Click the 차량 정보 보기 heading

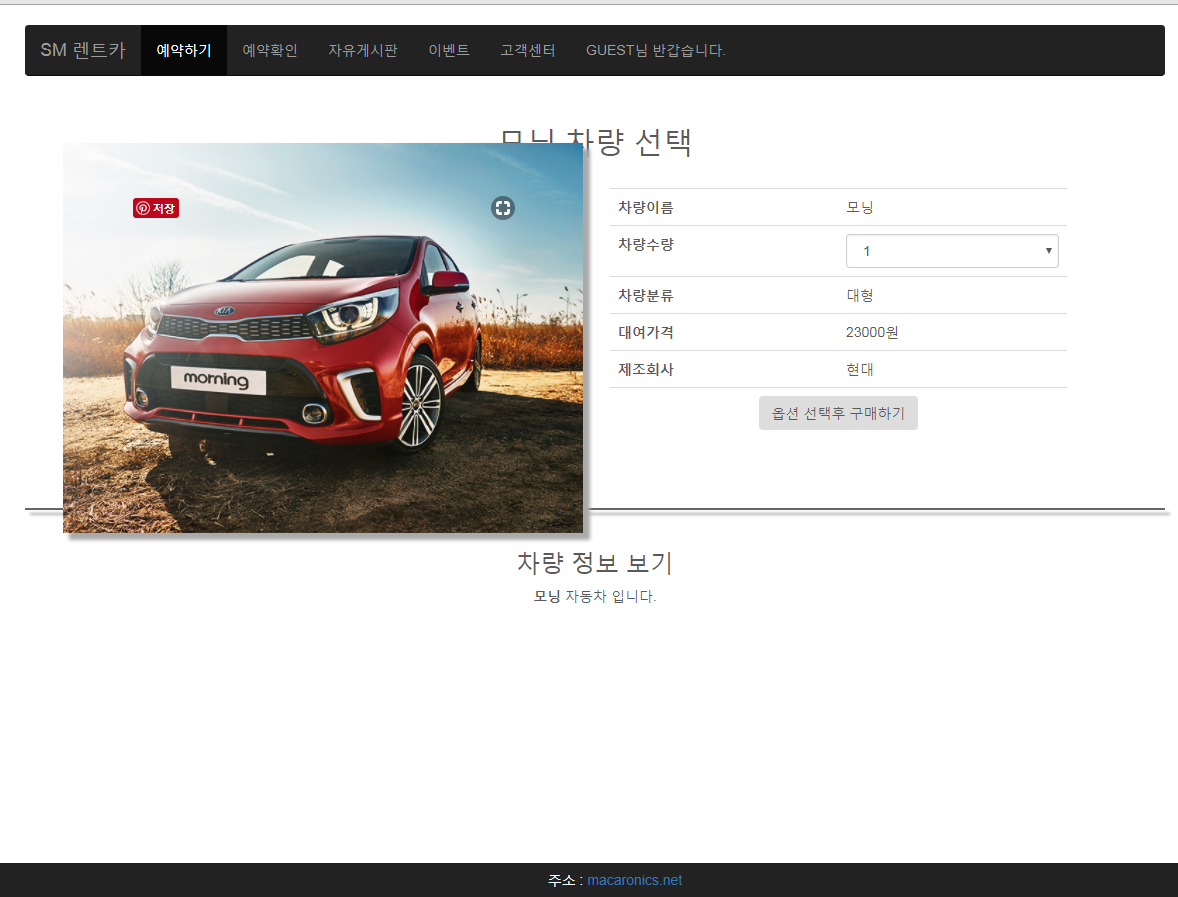(x=595, y=563)
